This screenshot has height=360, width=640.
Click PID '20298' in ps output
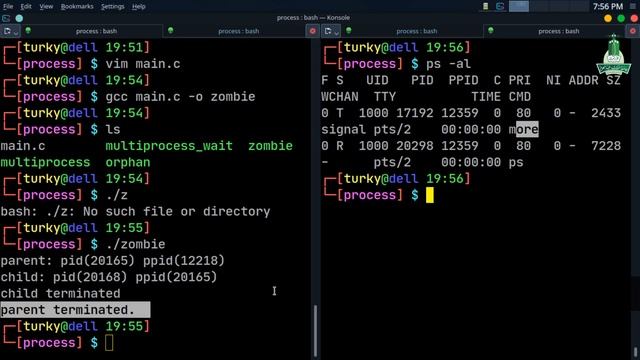[415, 146]
